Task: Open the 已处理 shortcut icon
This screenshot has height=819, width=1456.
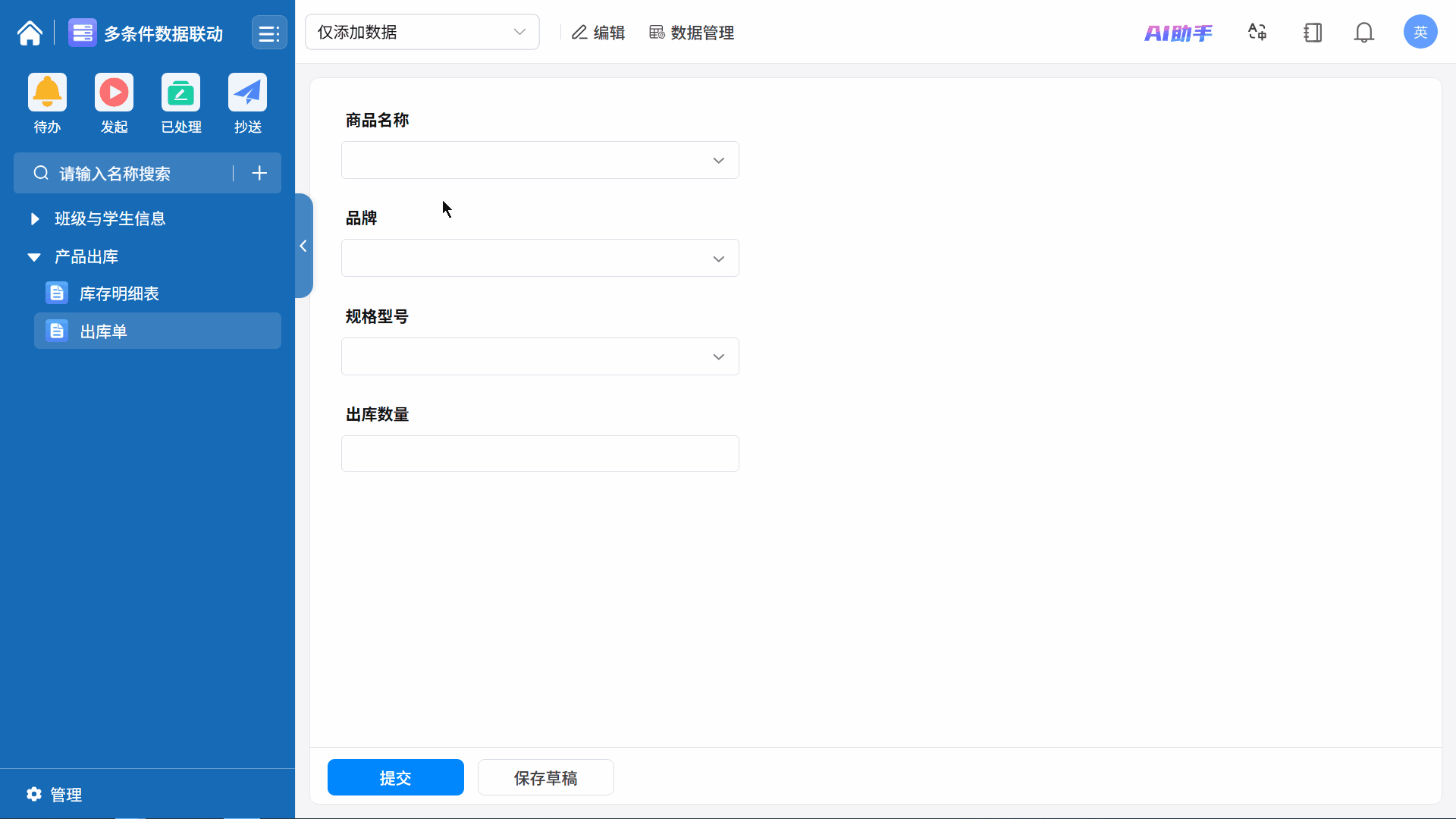Action: 180,93
